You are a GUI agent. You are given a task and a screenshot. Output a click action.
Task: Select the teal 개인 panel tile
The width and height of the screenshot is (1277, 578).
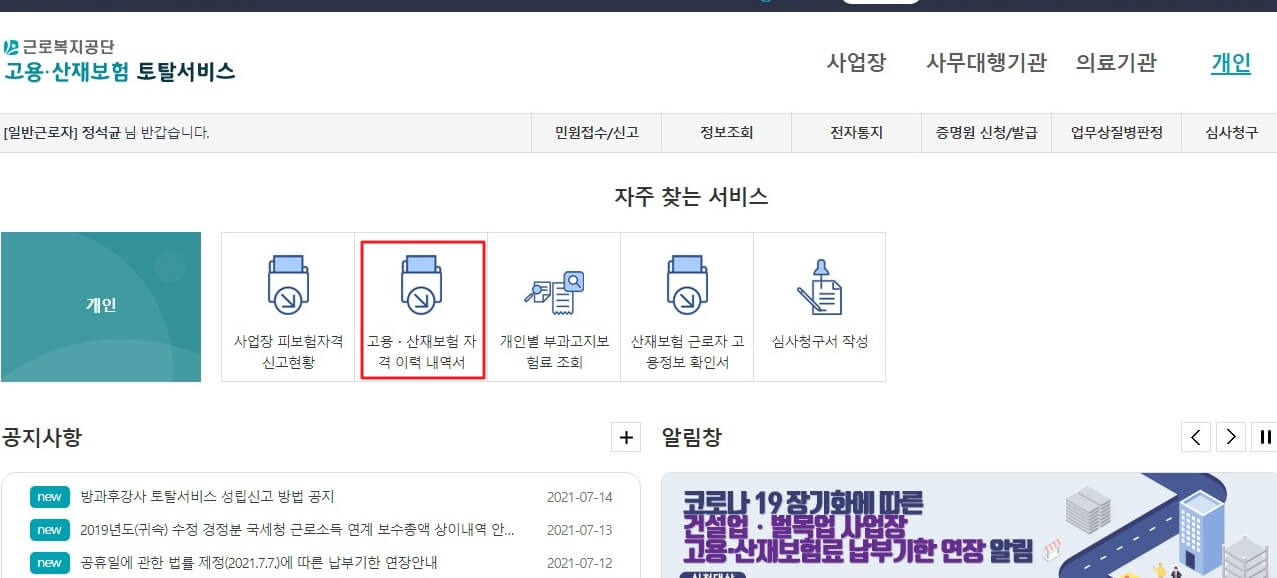[x=100, y=306]
